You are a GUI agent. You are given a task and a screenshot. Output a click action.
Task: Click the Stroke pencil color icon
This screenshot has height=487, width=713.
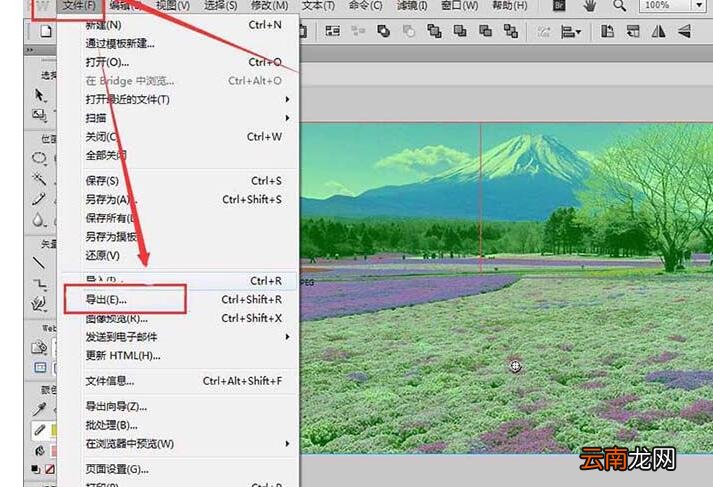tap(40, 430)
